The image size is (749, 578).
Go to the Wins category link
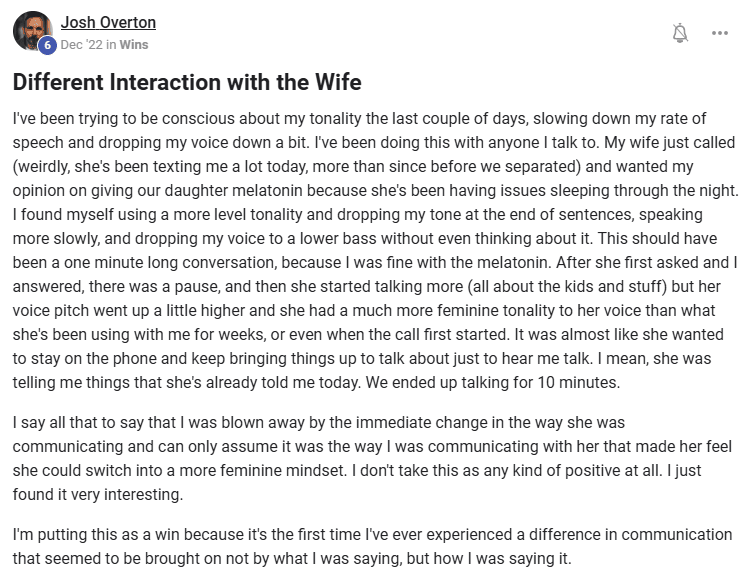(x=135, y=45)
